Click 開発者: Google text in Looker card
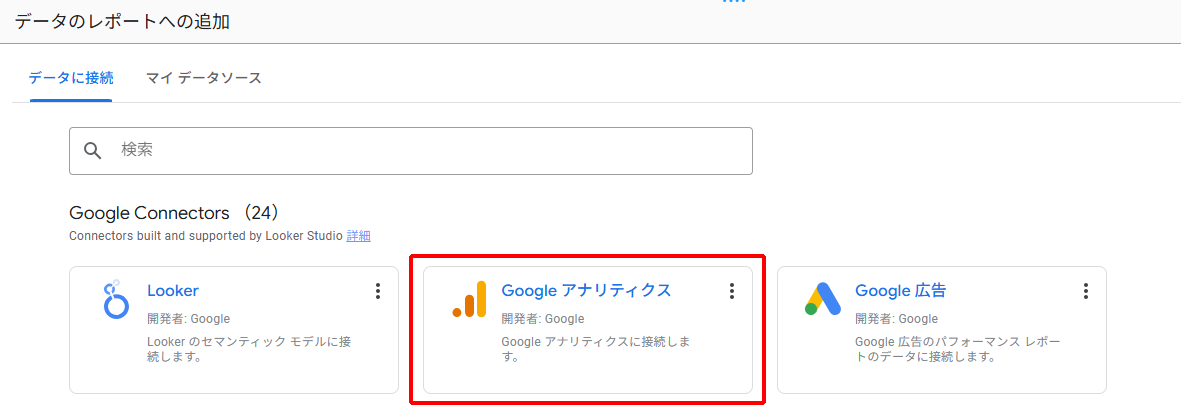The image size is (1183, 406). (x=189, y=318)
